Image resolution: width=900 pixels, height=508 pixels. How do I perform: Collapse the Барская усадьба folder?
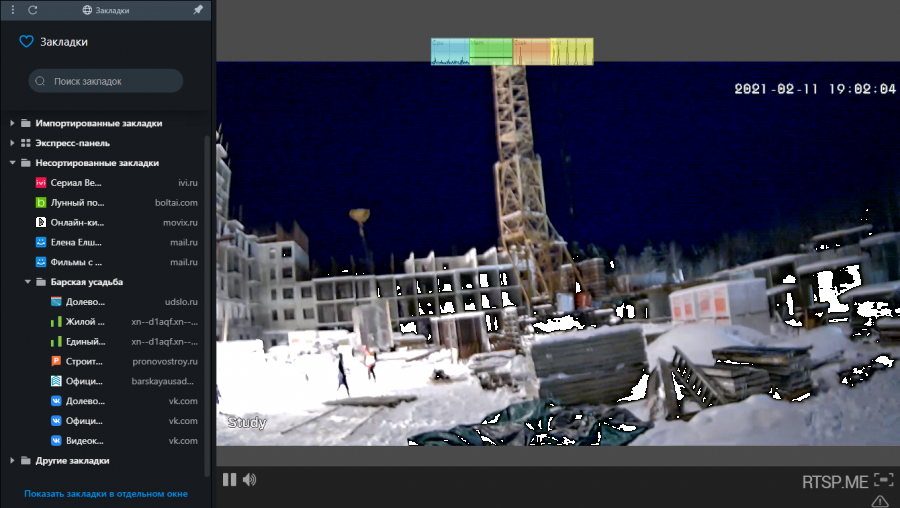pos(28,282)
